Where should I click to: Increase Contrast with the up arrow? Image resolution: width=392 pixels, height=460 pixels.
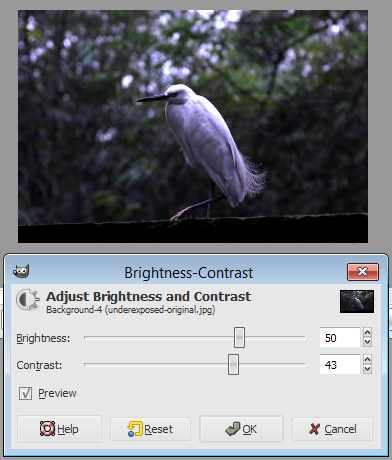tap(367, 359)
